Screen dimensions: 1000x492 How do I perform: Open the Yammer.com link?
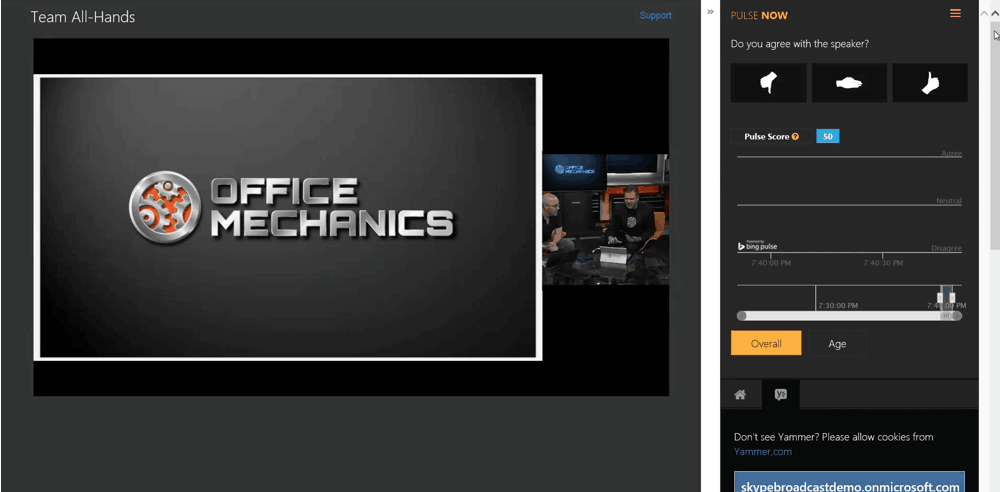tap(762, 452)
